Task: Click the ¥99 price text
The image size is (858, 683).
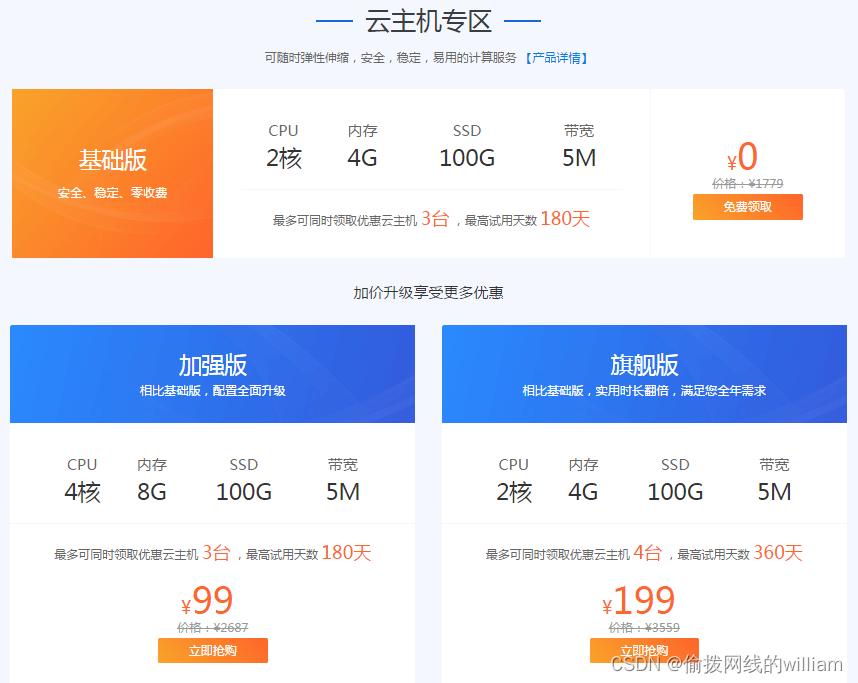Action: click(207, 601)
